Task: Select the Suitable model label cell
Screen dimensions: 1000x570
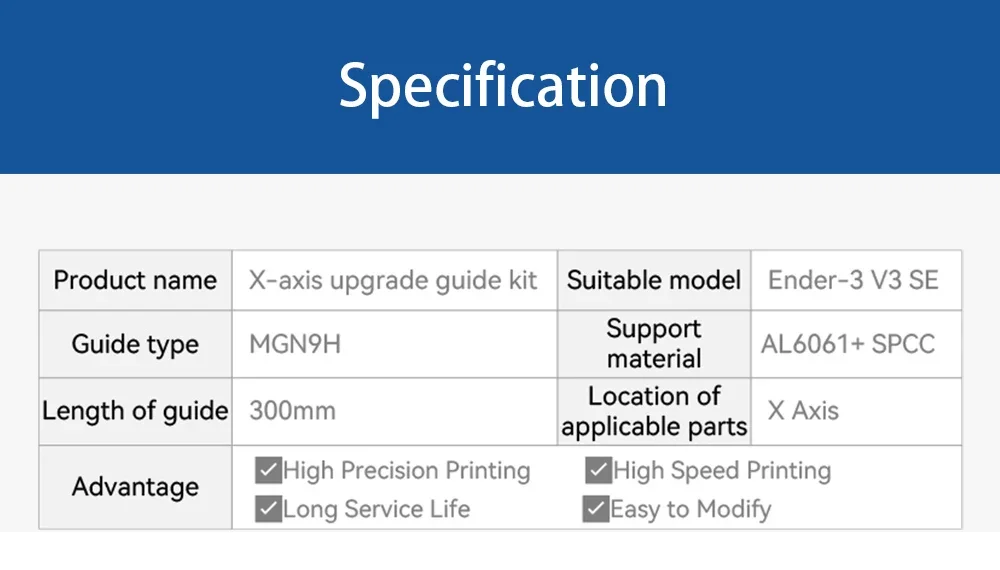Action: point(654,281)
